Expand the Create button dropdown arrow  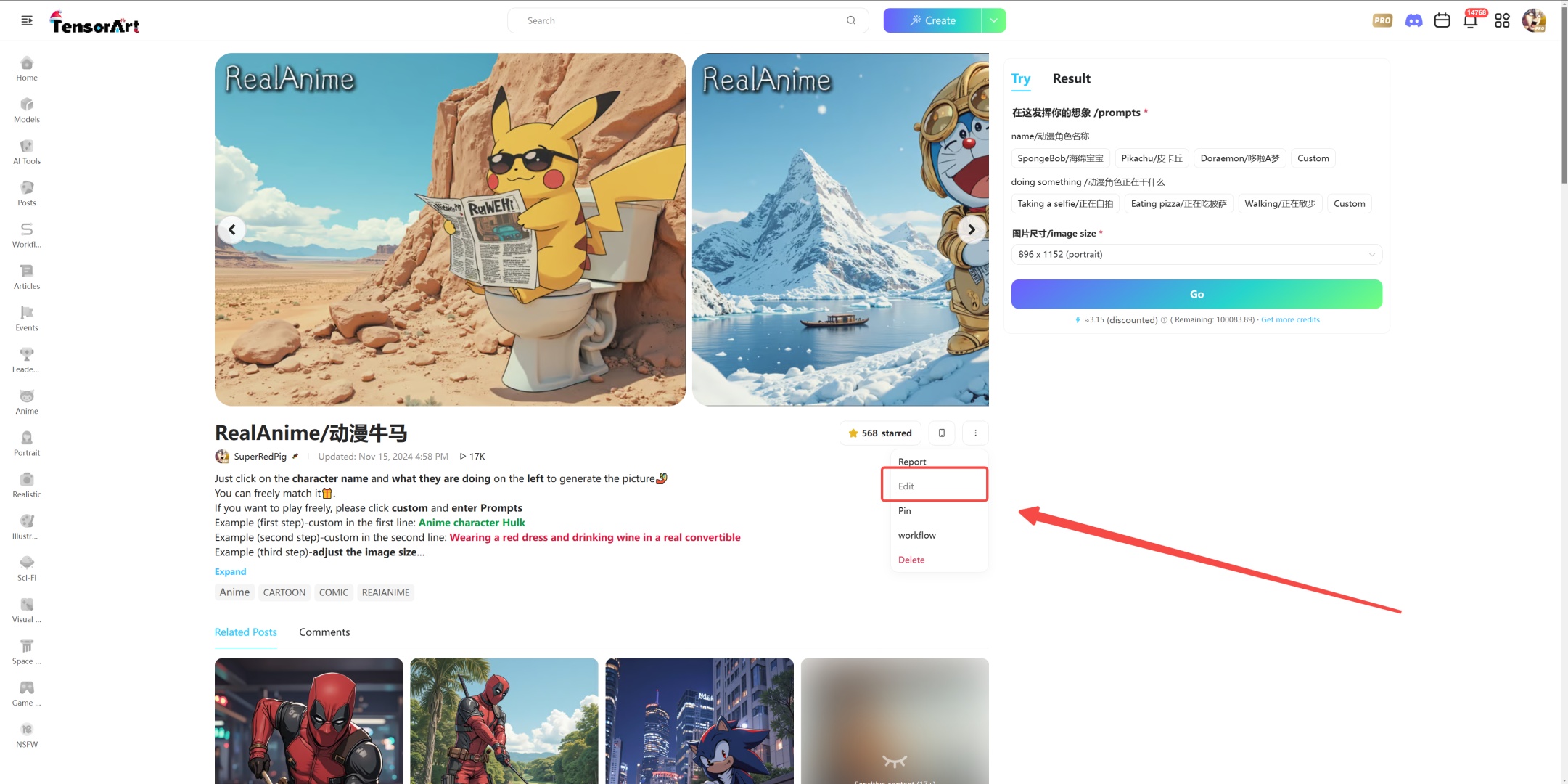(x=993, y=20)
